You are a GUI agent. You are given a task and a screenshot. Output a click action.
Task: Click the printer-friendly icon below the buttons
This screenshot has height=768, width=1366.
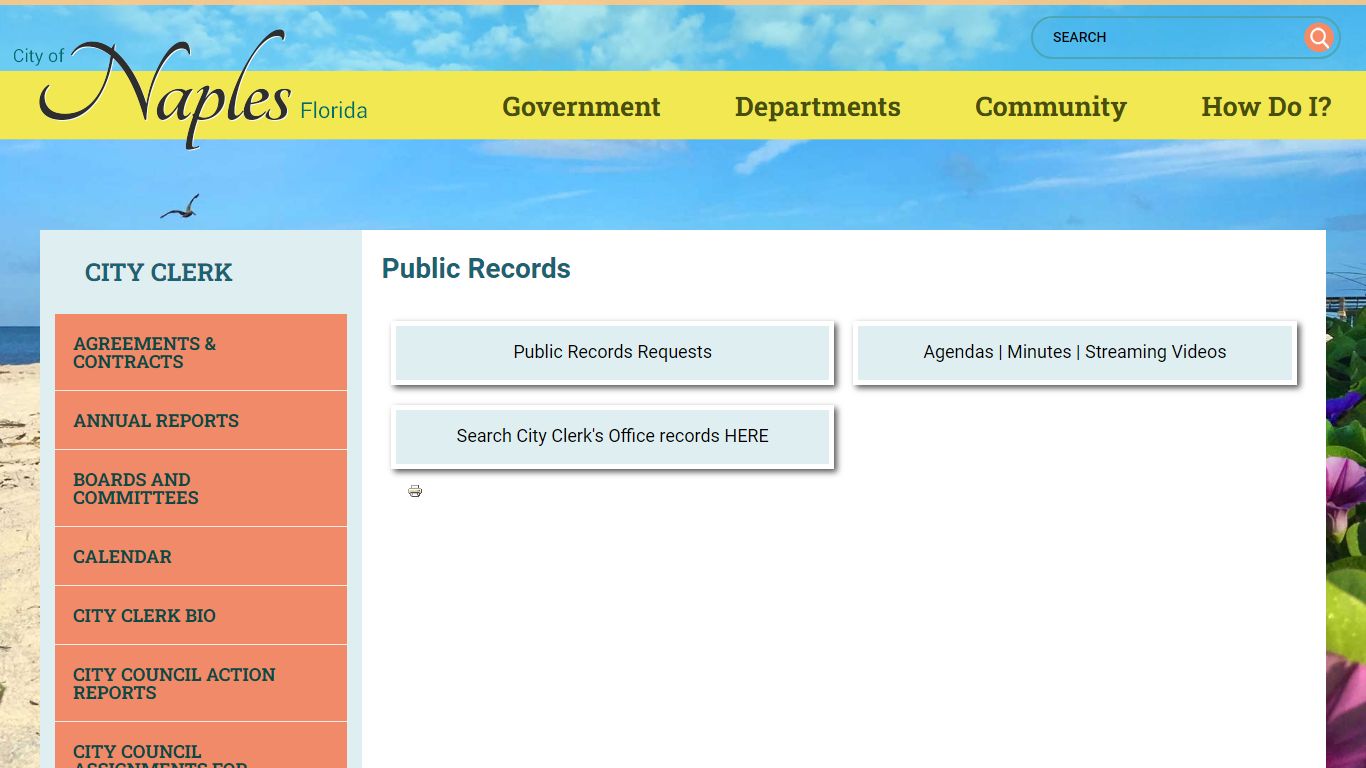pos(415,491)
